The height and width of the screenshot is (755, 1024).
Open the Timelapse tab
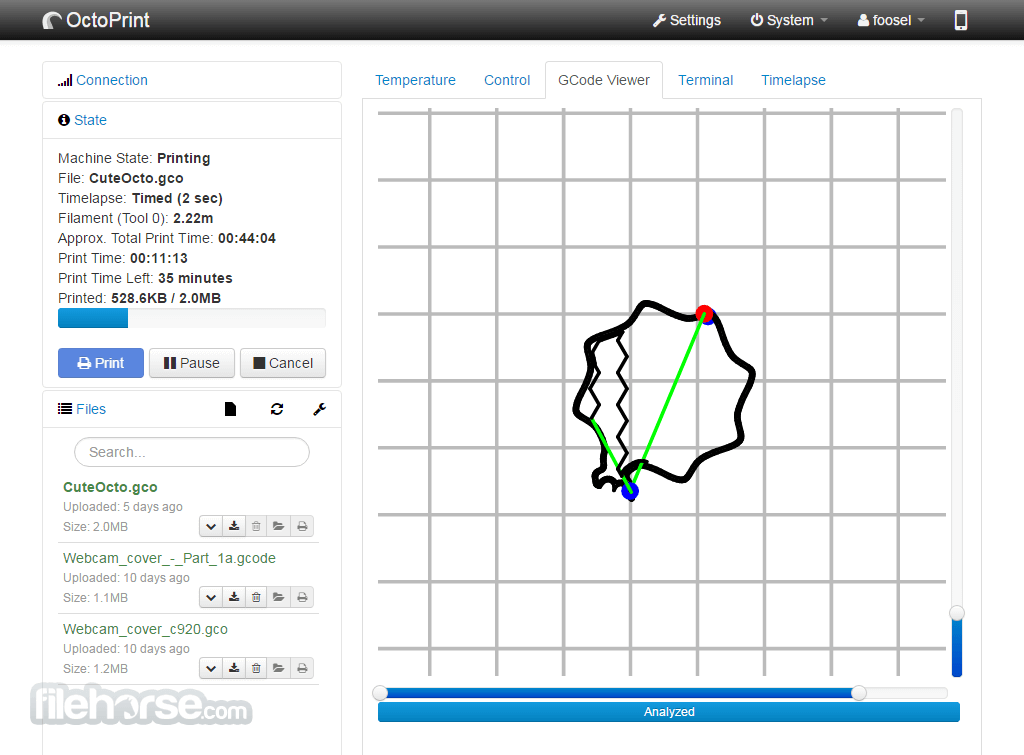(x=793, y=80)
